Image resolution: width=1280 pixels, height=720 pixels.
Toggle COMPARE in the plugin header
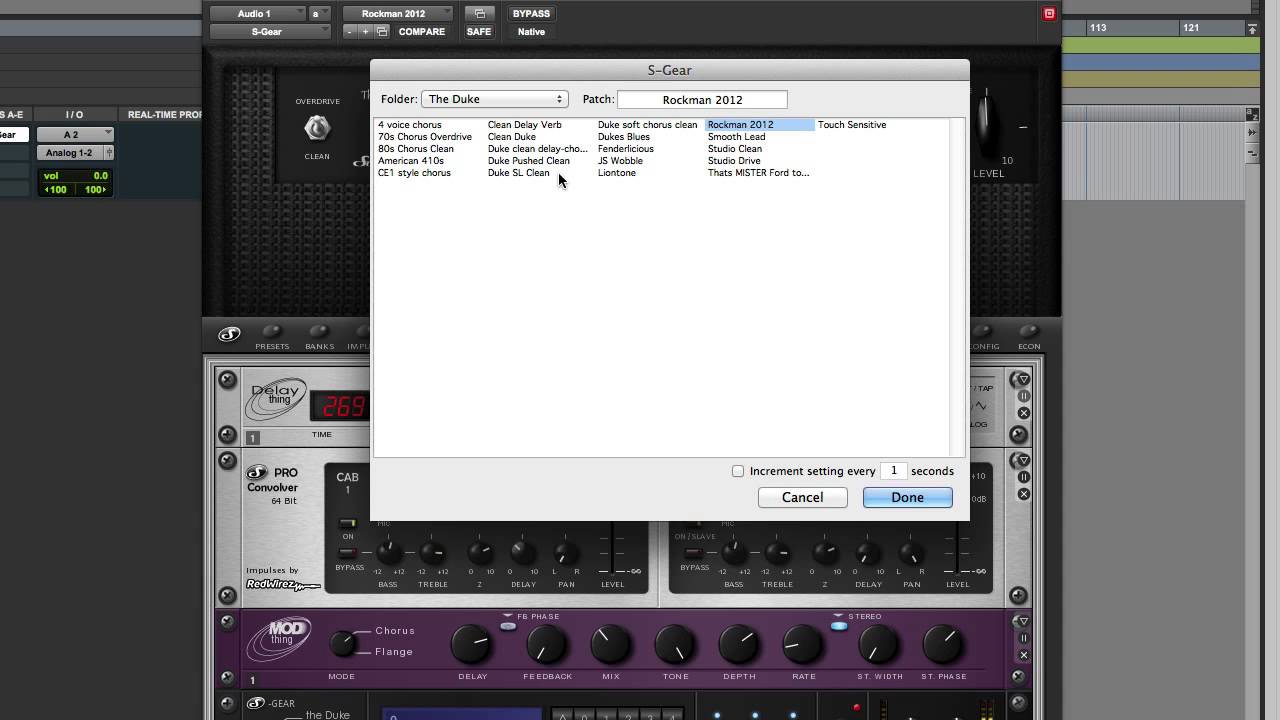422,31
